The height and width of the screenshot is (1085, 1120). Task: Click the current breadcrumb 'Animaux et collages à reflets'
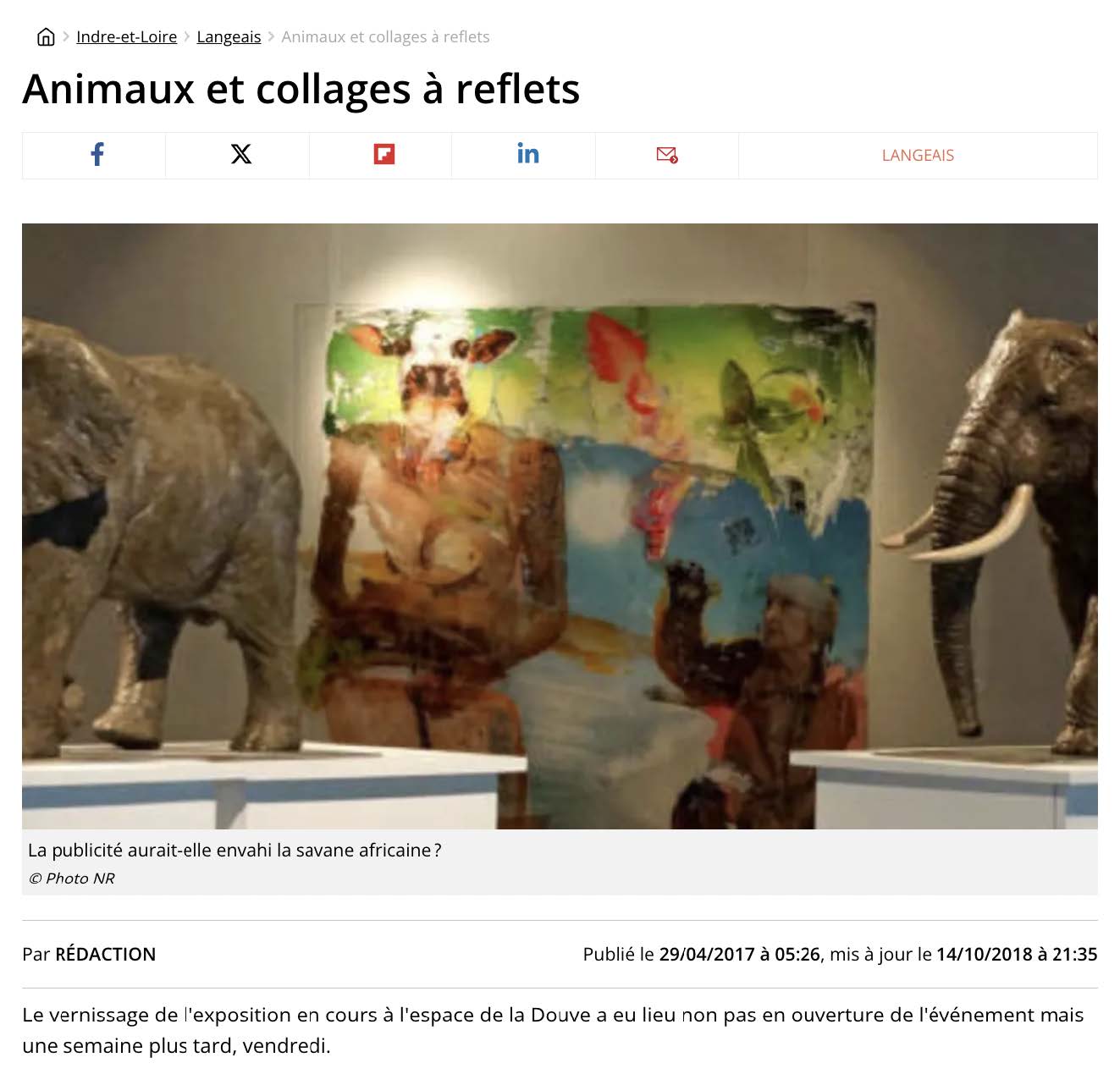(x=385, y=36)
